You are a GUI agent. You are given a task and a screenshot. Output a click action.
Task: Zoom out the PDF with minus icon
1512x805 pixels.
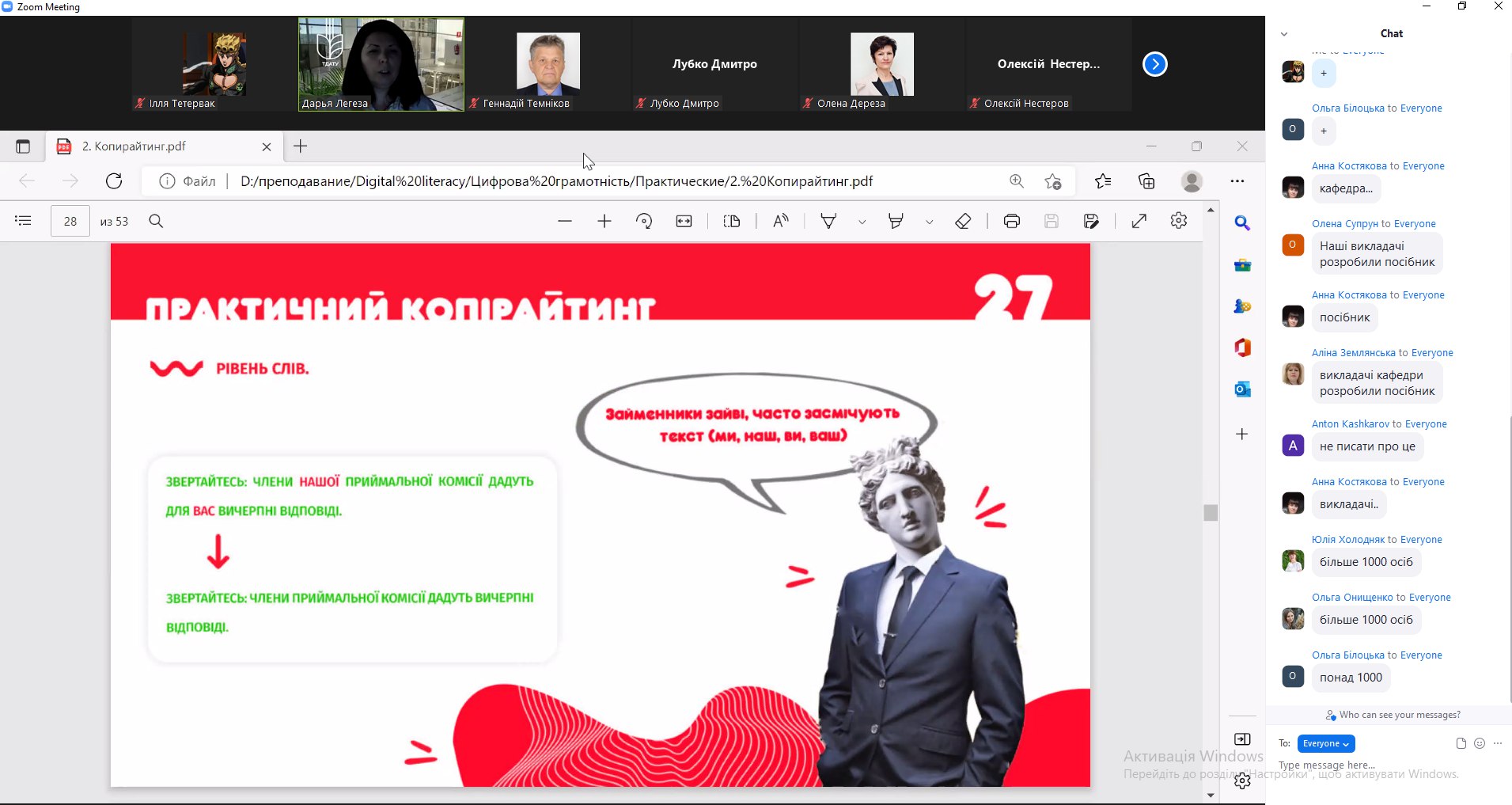click(564, 222)
